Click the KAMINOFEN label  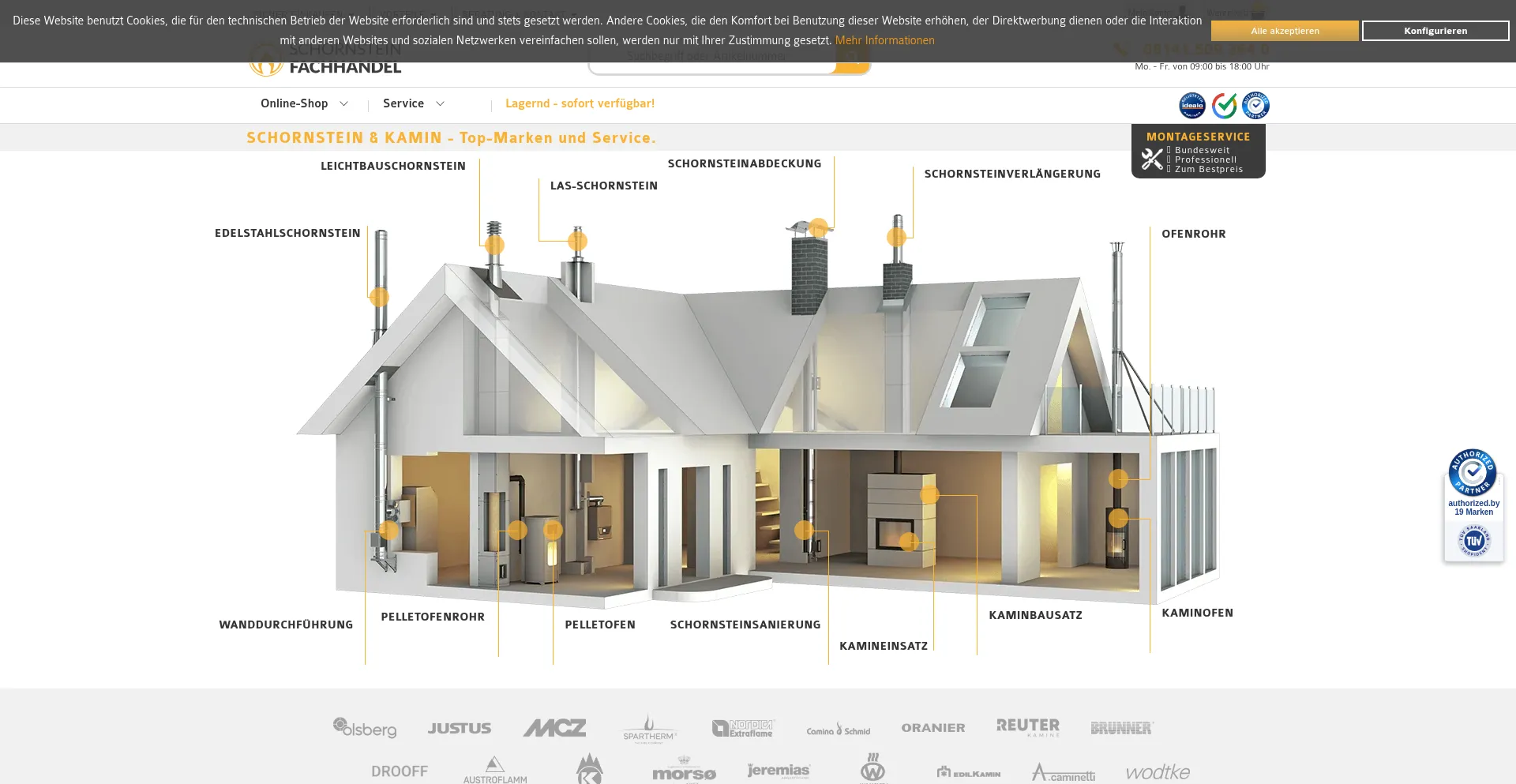[x=1197, y=613]
